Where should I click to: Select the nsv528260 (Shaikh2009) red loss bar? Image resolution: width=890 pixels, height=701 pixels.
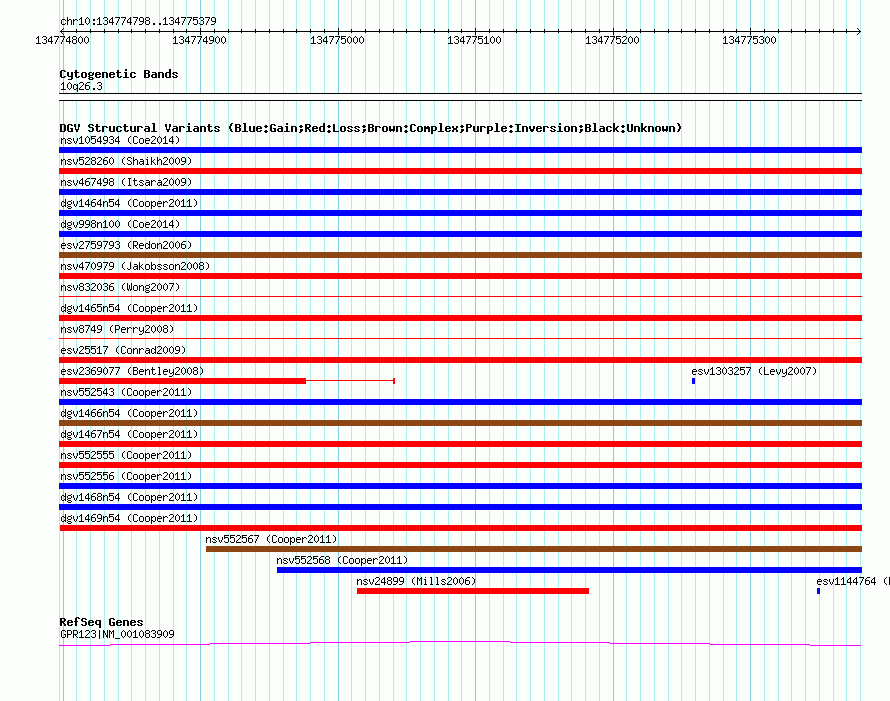[460, 171]
